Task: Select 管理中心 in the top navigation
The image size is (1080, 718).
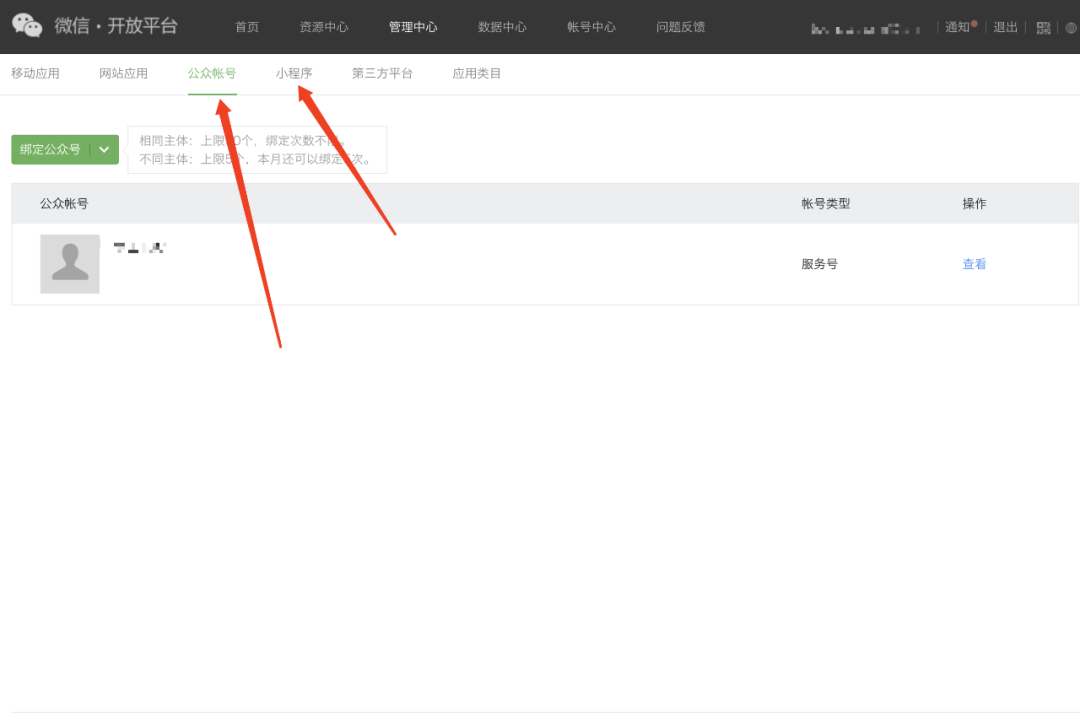Action: [413, 27]
